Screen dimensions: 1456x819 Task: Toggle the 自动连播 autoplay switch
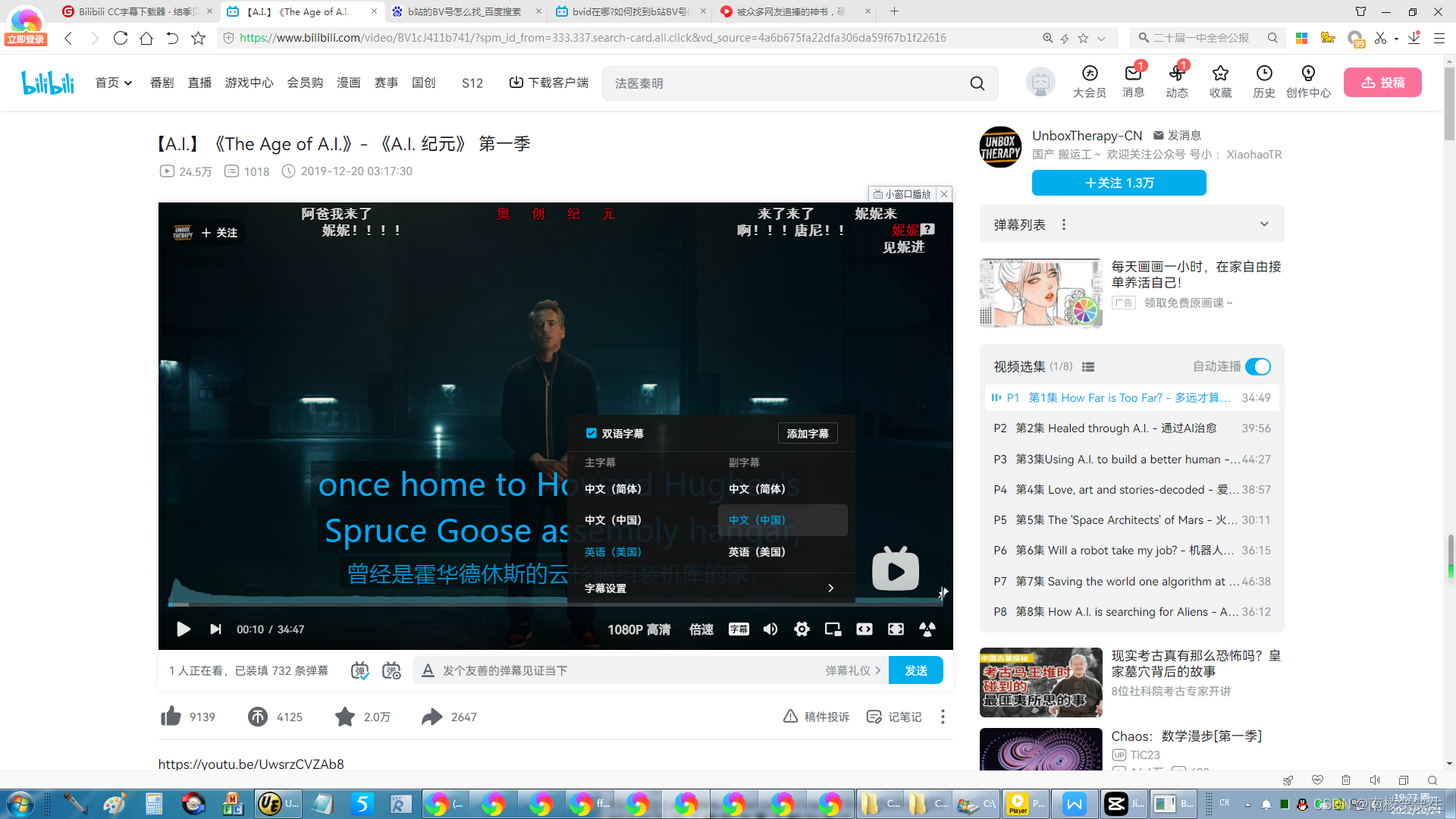click(x=1258, y=367)
